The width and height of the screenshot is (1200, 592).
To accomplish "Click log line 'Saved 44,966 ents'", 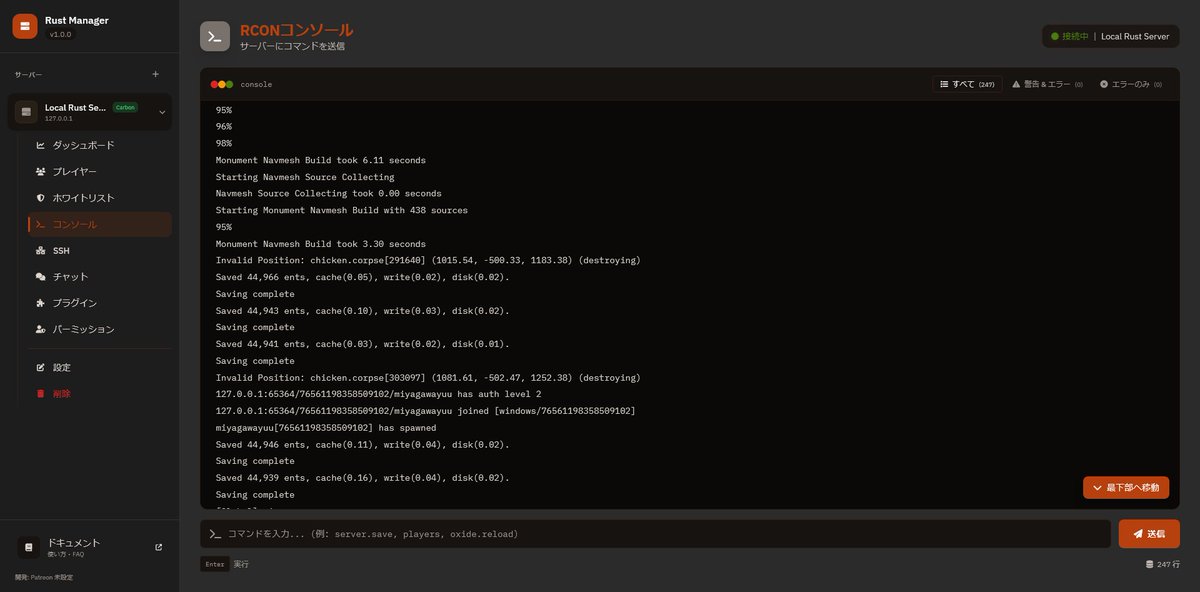I will point(363,277).
